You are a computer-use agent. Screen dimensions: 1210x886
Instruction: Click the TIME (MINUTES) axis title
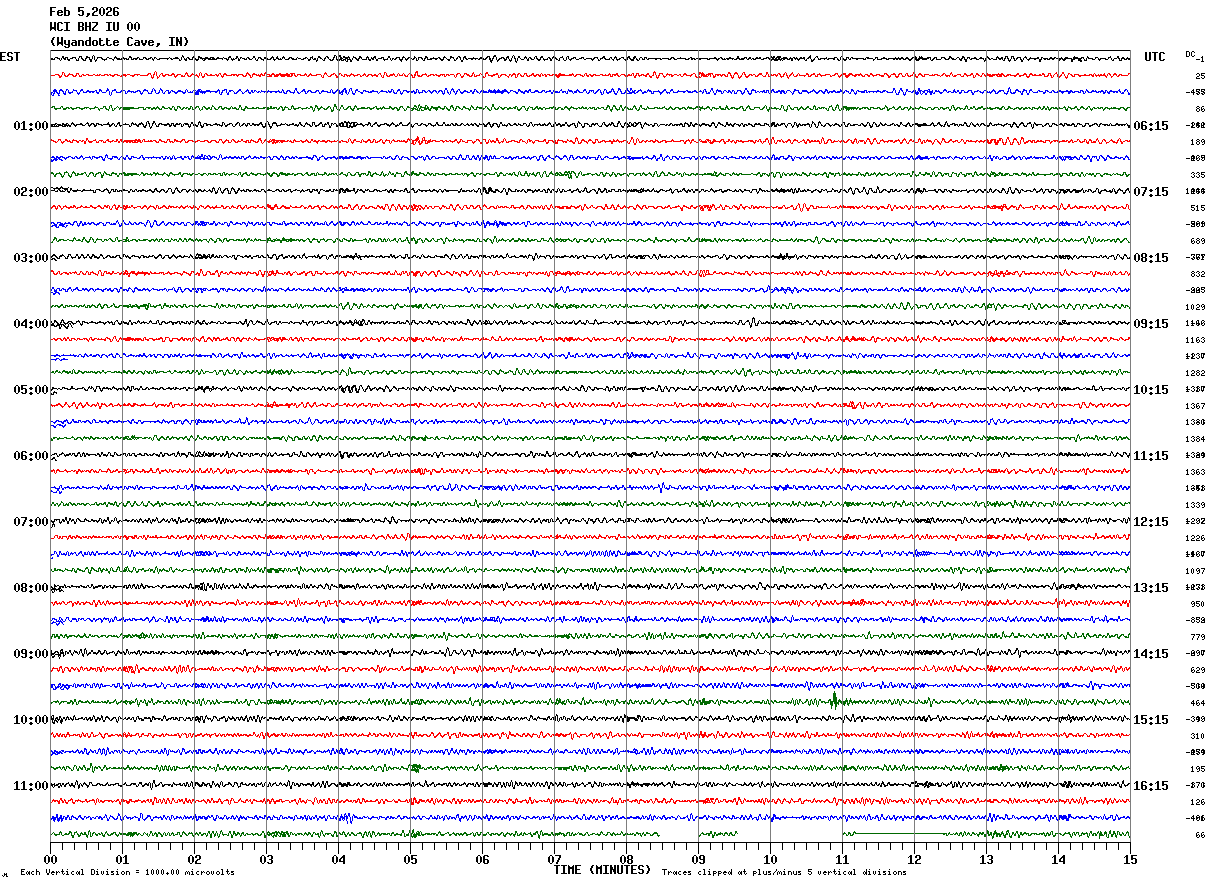602,870
